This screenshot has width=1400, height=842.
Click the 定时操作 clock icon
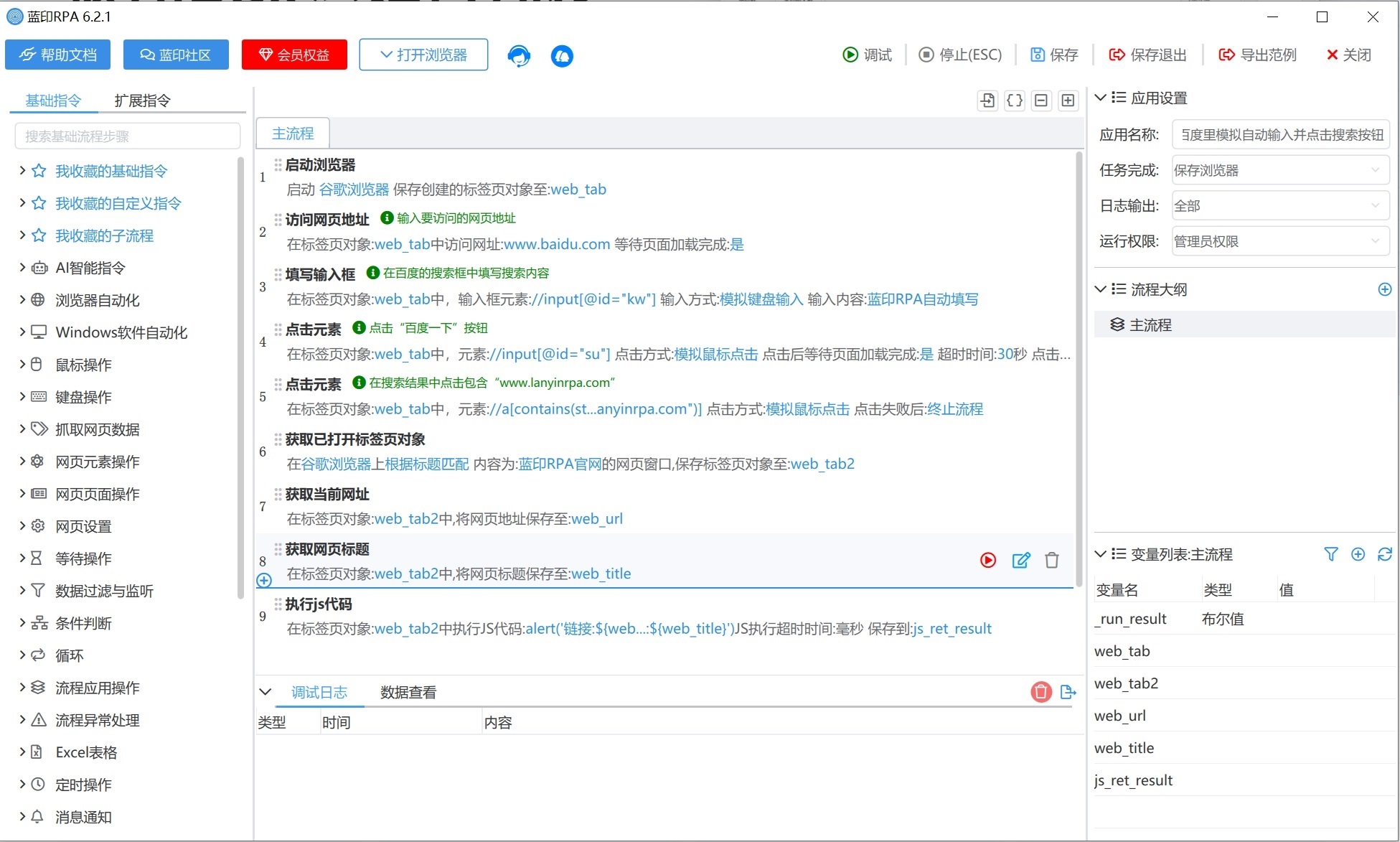38,785
